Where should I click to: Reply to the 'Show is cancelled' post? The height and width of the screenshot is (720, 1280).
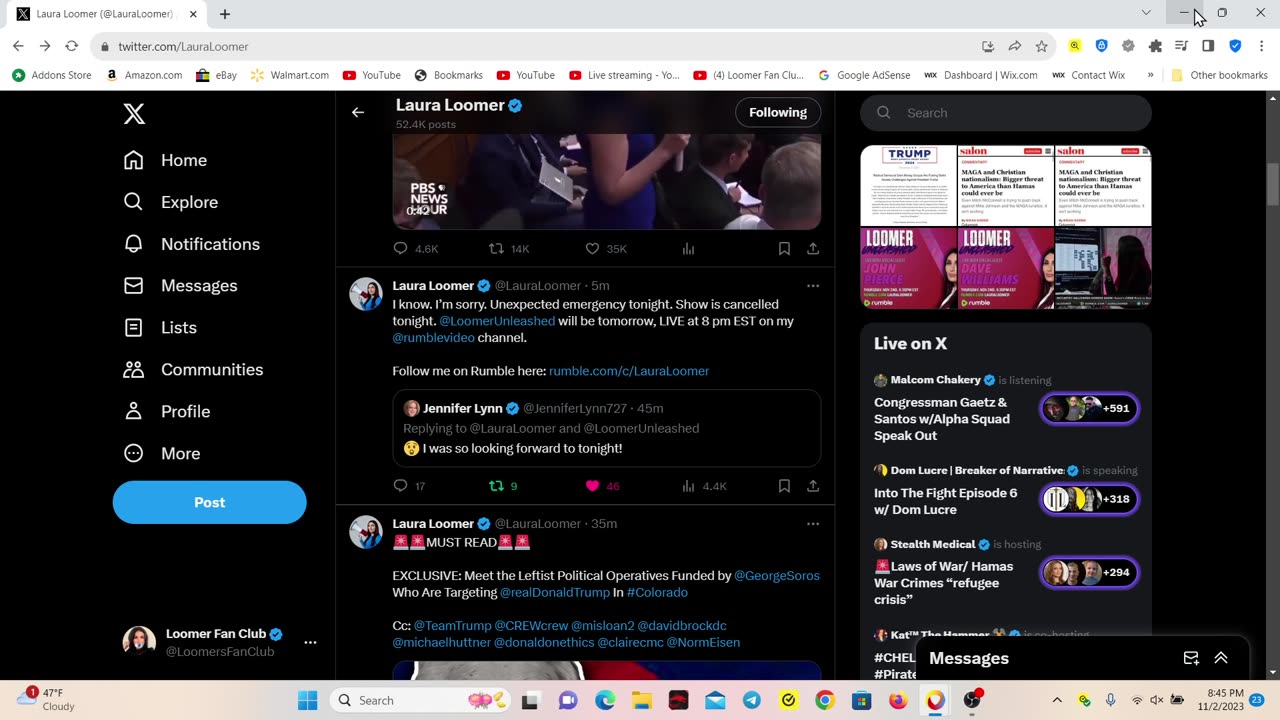coord(401,486)
